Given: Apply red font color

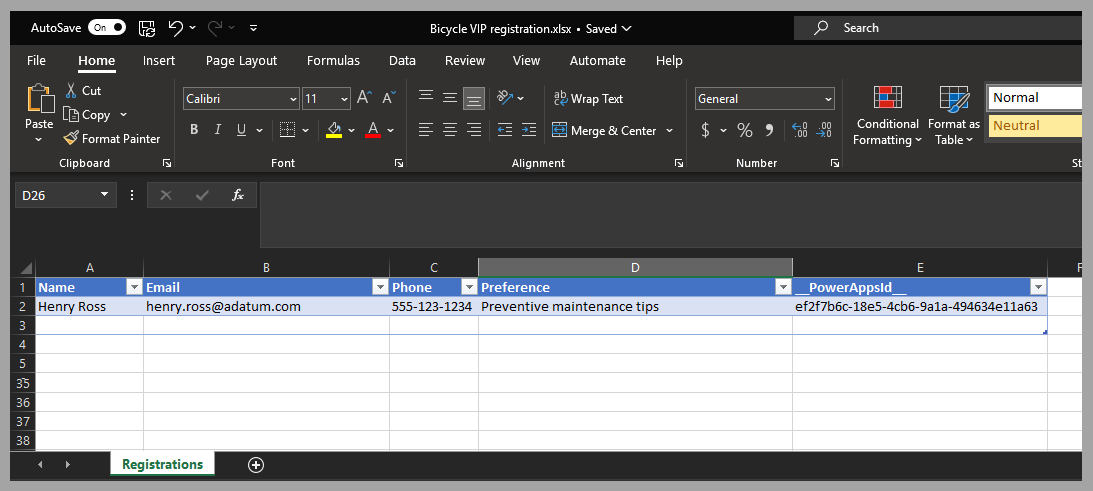Looking at the screenshot, I should click(x=373, y=130).
